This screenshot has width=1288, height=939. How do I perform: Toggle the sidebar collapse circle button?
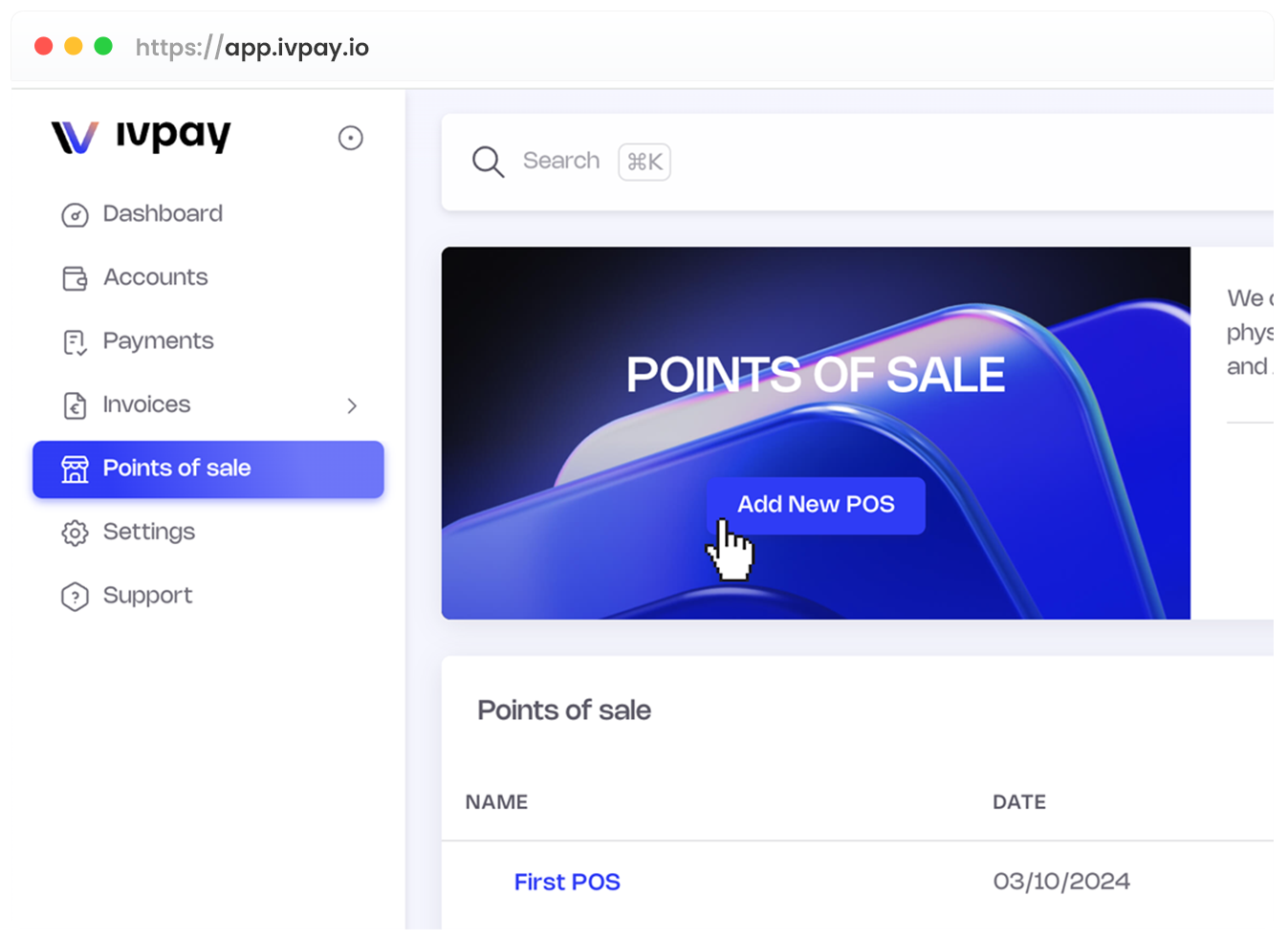(351, 138)
